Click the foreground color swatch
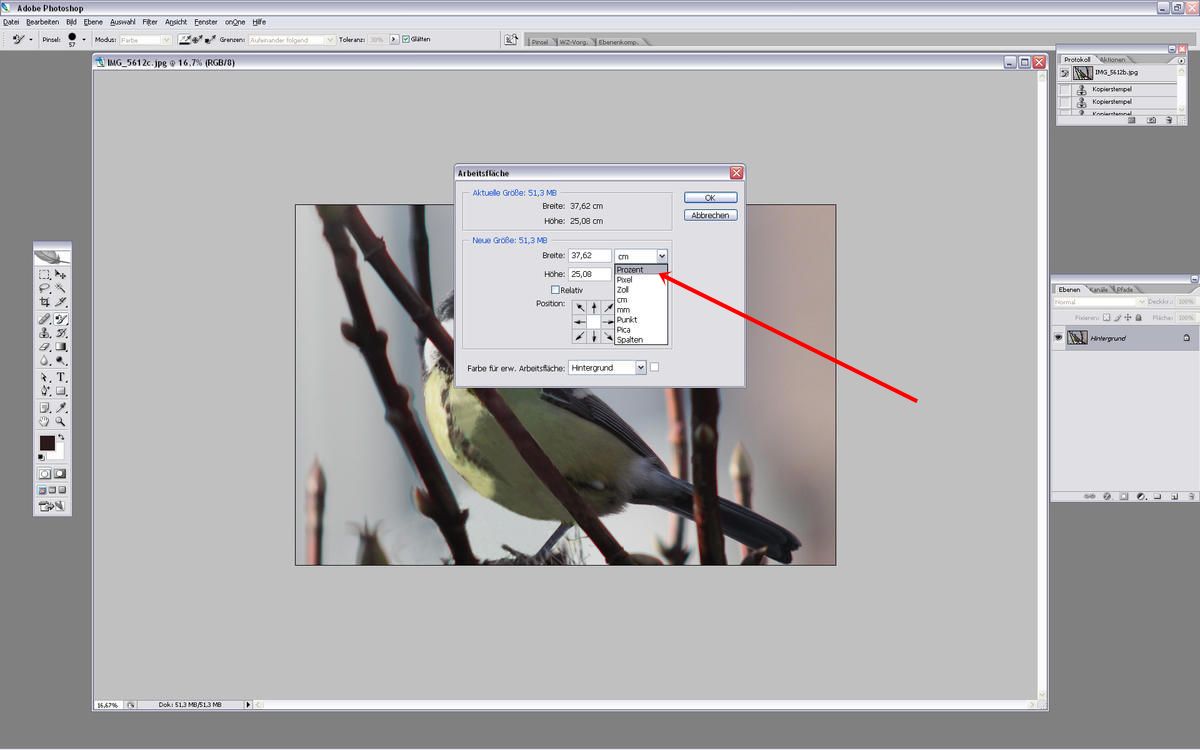Image resolution: width=1200 pixels, height=750 pixels. click(47, 442)
